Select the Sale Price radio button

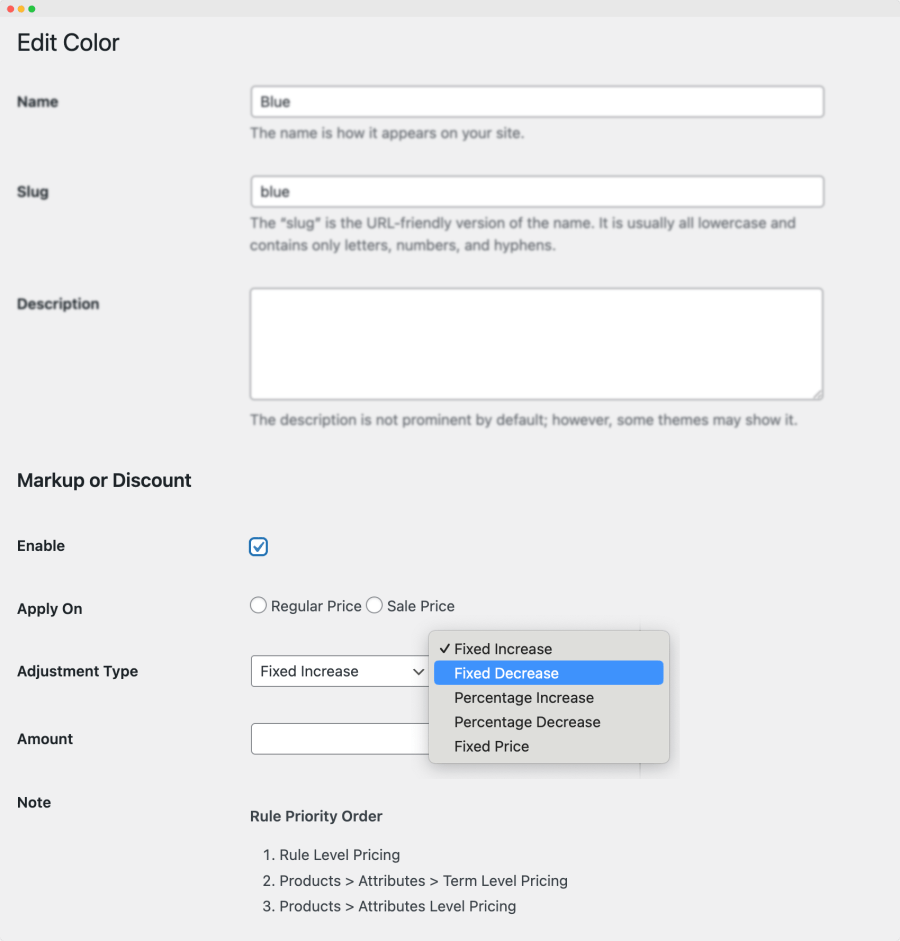point(374,605)
